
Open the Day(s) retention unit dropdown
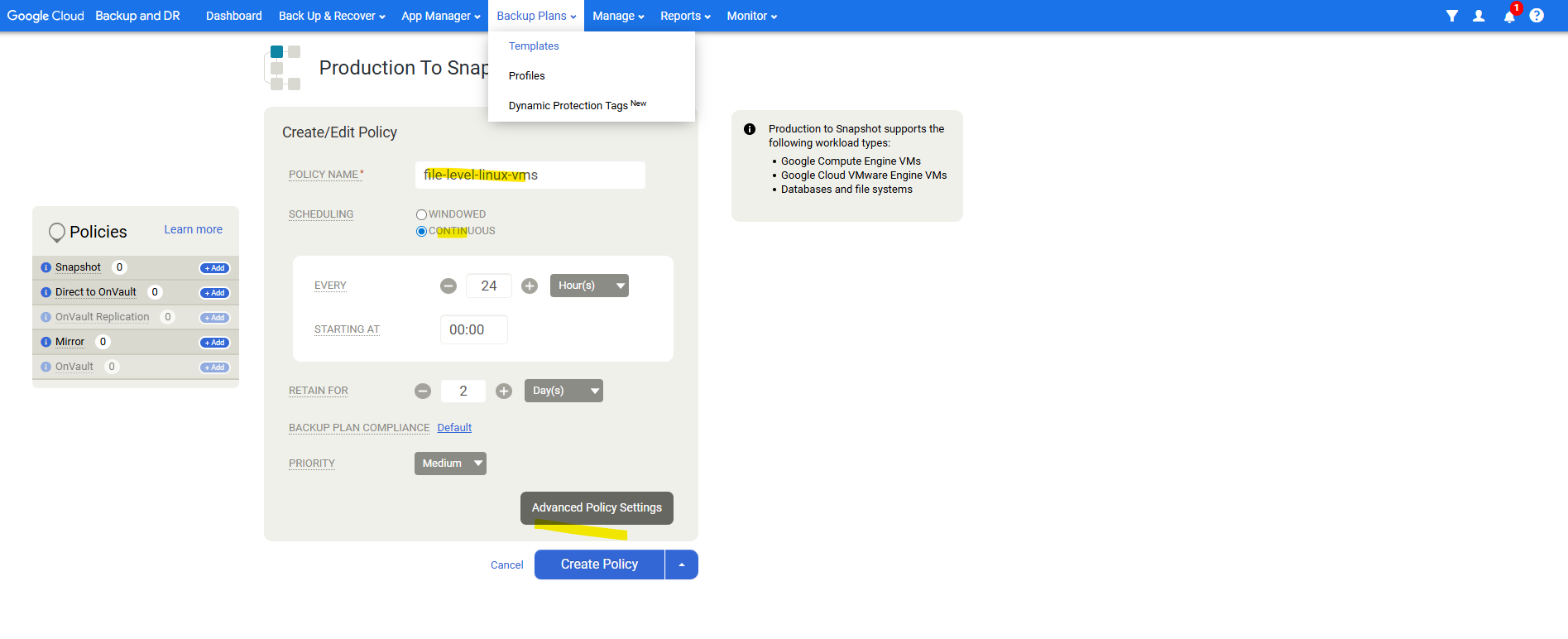tap(563, 391)
